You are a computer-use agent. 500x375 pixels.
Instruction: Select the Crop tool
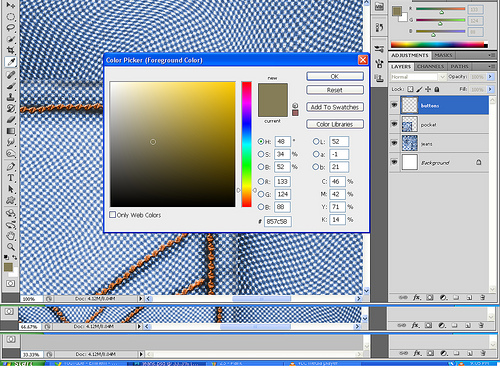coord(11,50)
